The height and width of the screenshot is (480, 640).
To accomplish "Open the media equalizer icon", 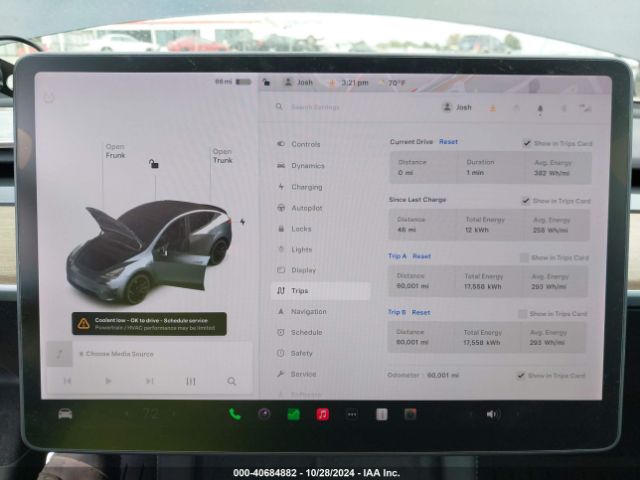I will pyautogui.click(x=191, y=381).
